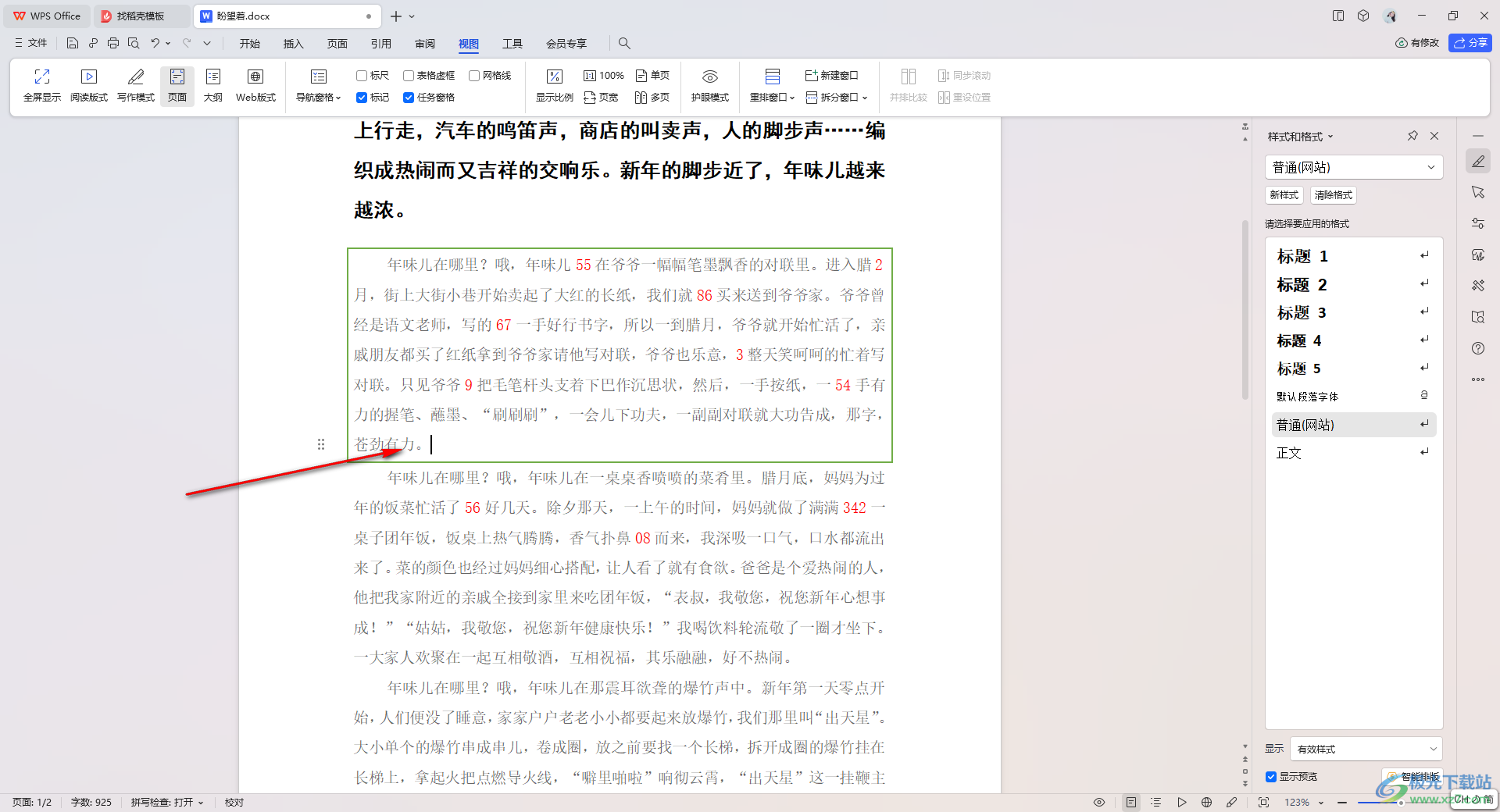1500x812 pixels.
Task: Click the document vertical scrollbar thumb
Action: pos(1245,310)
